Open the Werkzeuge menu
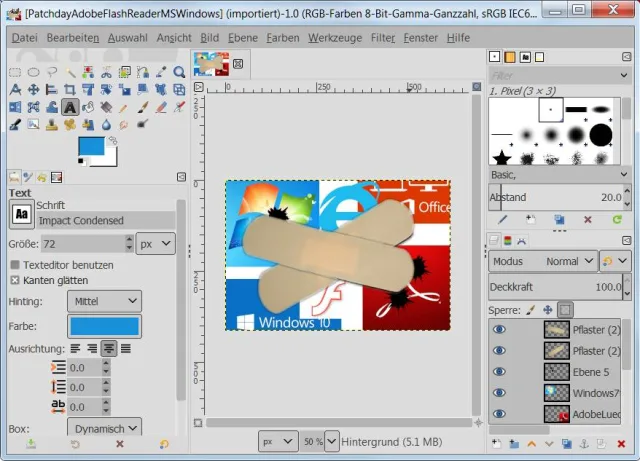The width and height of the screenshot is (640, 461). pos(335,37)
